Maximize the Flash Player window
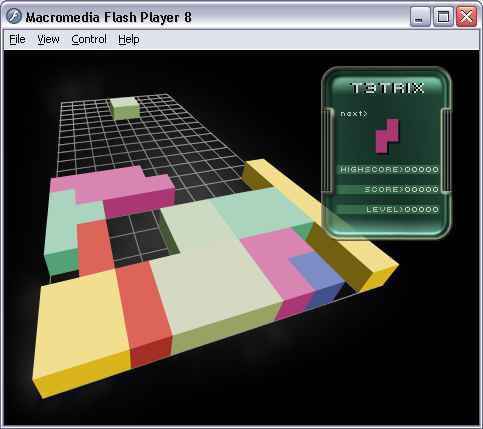The width and height of the screenshot is (483, 429). (443, 17)
